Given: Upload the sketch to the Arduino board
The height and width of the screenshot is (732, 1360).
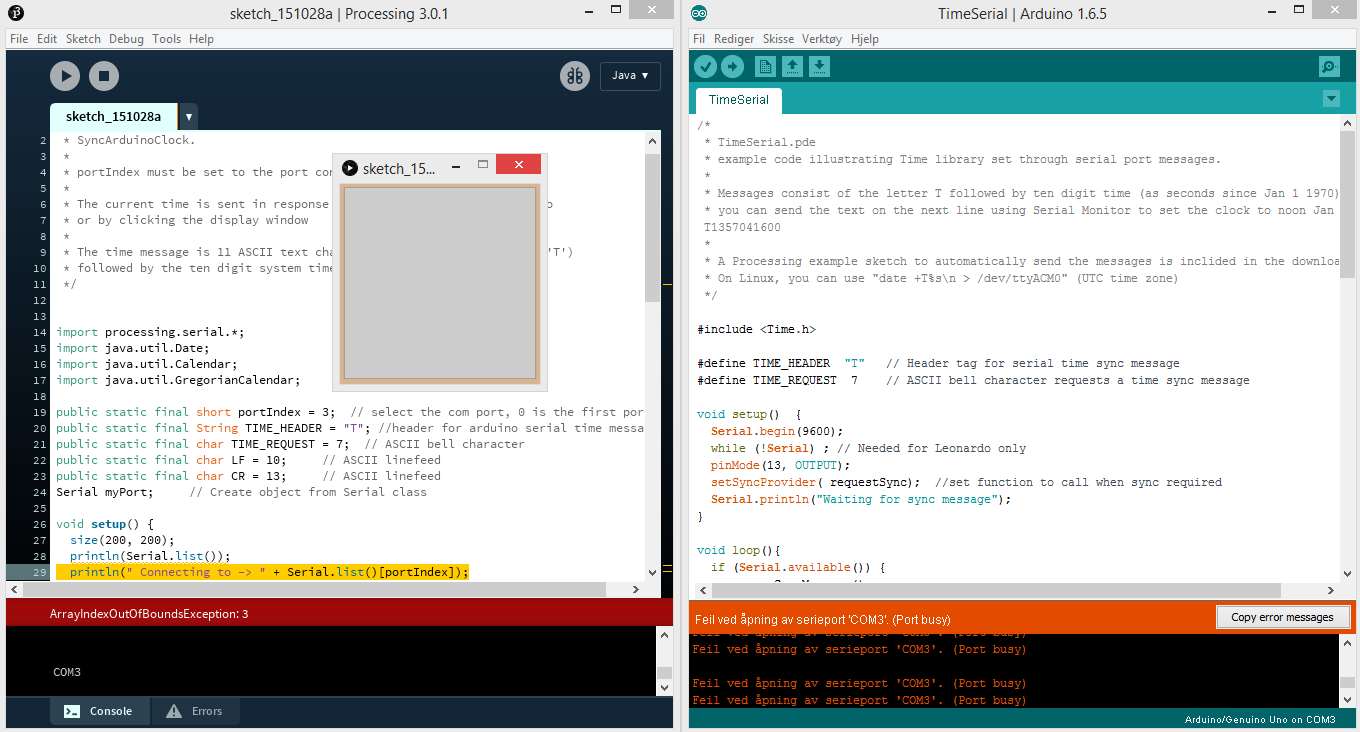Looking at the screenshot, I should click(x=733, y=67).
